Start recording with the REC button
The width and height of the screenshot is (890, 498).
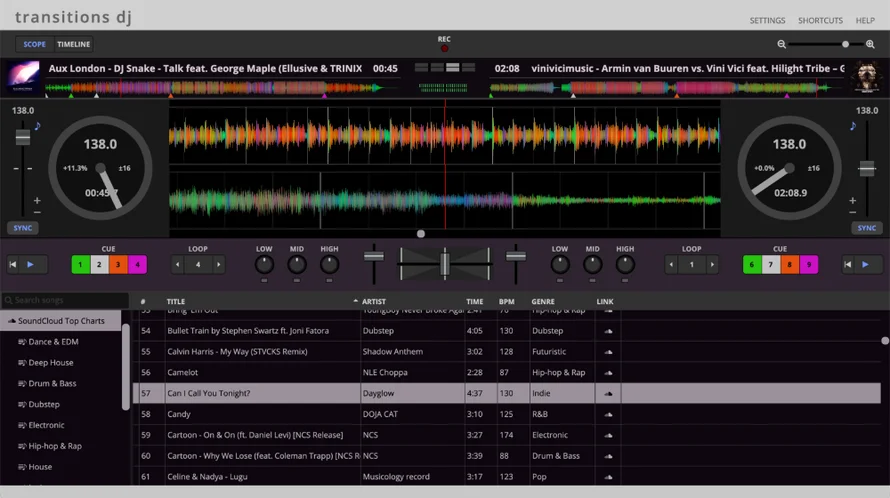pos(444,48)
